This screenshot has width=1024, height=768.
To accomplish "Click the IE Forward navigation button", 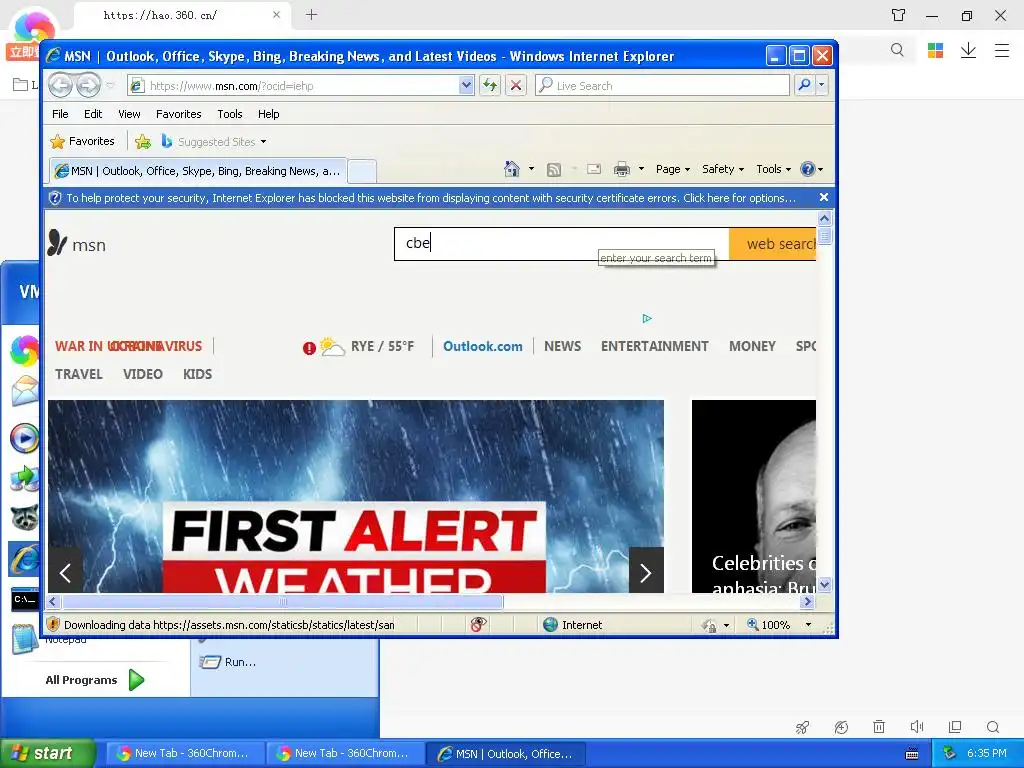I will [89, 85].
